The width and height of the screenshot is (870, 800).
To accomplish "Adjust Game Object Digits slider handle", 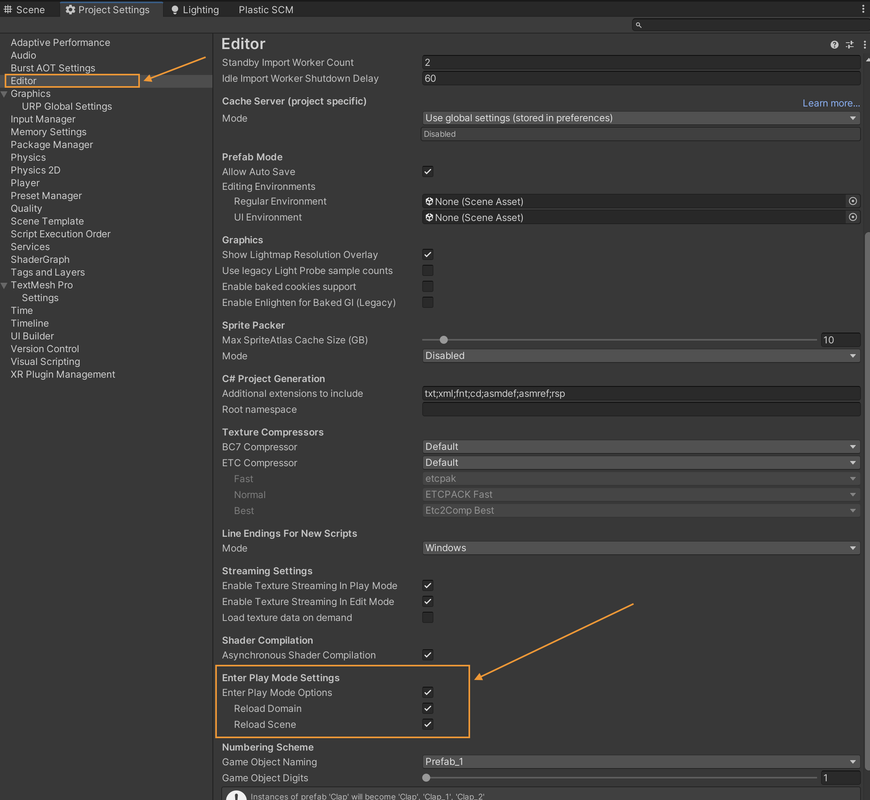I will 426,778.
